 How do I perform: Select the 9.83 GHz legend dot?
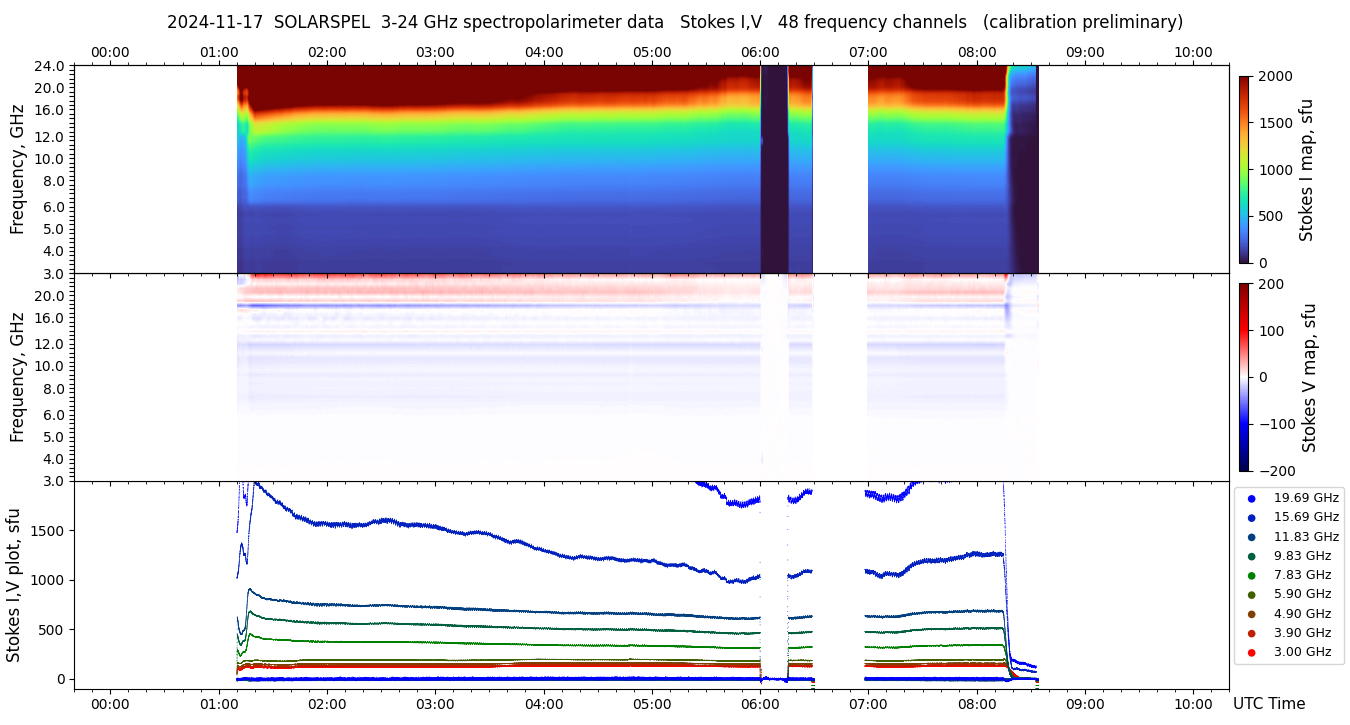tap(1251, 556)
